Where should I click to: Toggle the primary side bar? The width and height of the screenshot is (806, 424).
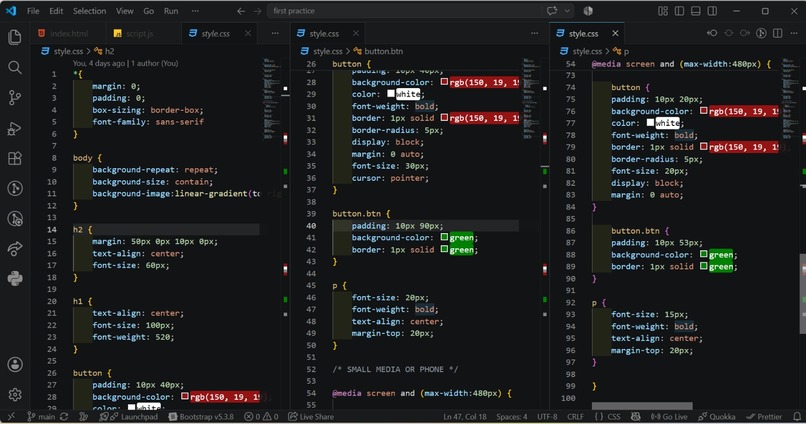[x=680, y=11]
